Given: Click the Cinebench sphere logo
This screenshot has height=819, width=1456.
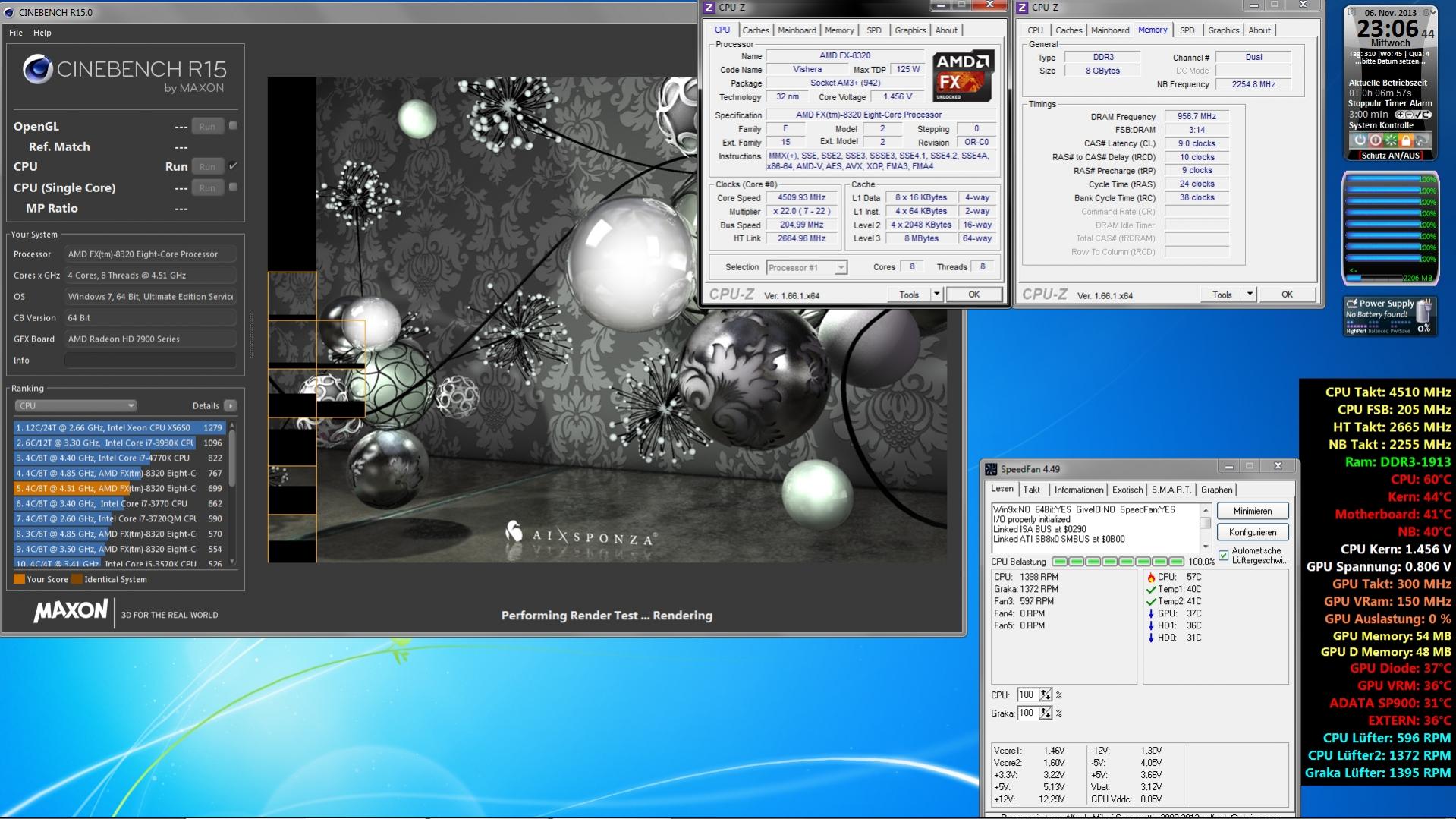Looking at the screenshot, I should [38, 70].
